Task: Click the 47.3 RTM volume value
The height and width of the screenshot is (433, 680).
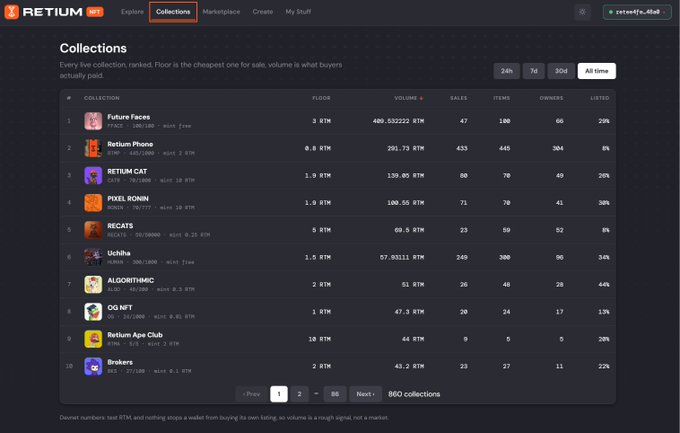Action: (409, 312)
